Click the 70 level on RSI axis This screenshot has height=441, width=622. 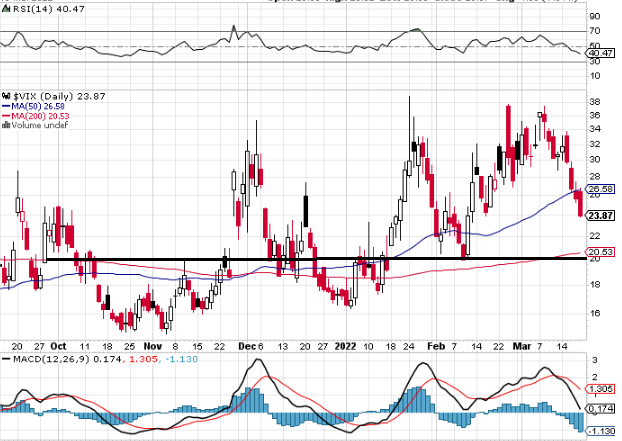595,31
